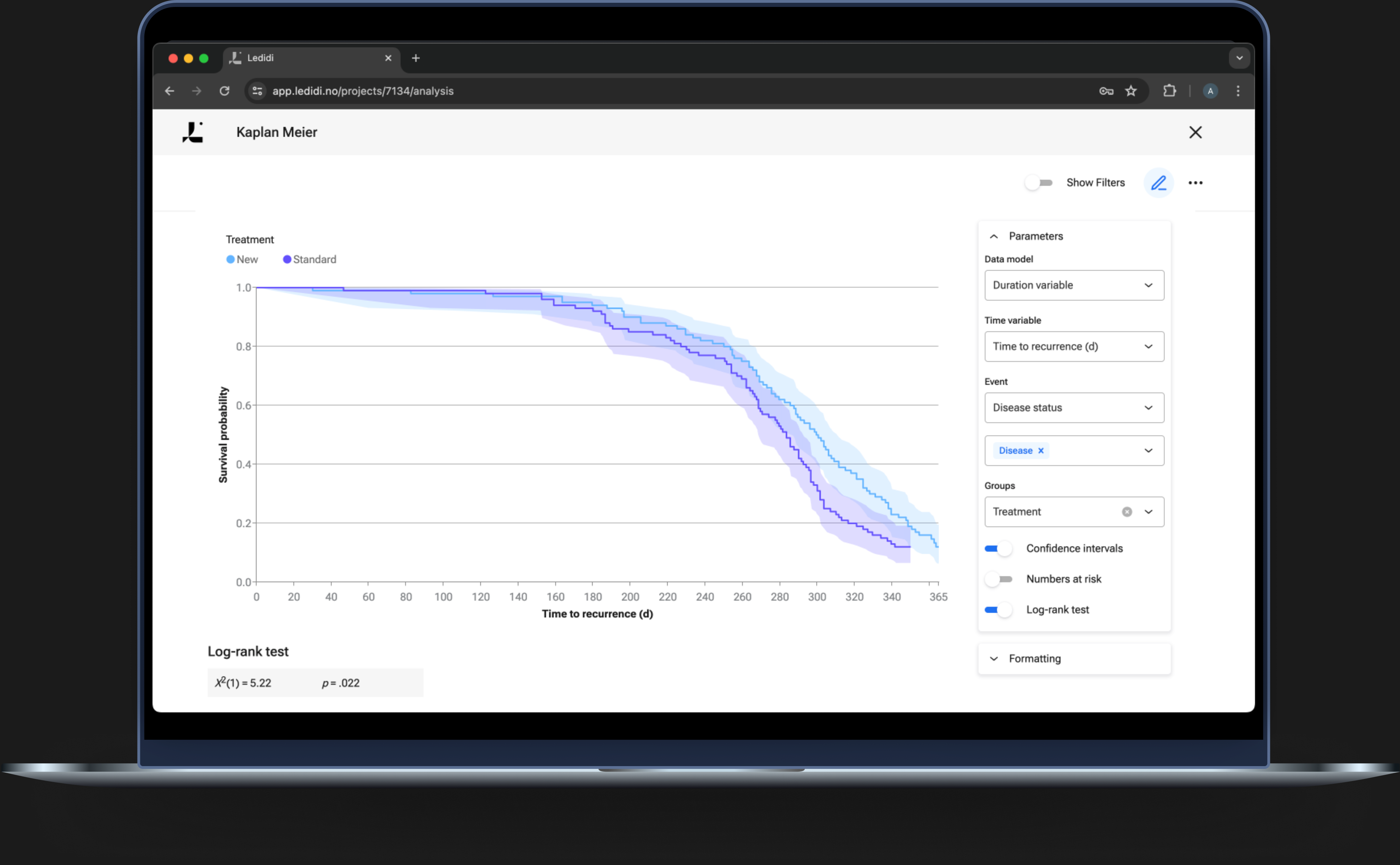The image size is (1400, 865).
Task: Remove the Disease tag chip
Action: click(x=1041, y=451)
